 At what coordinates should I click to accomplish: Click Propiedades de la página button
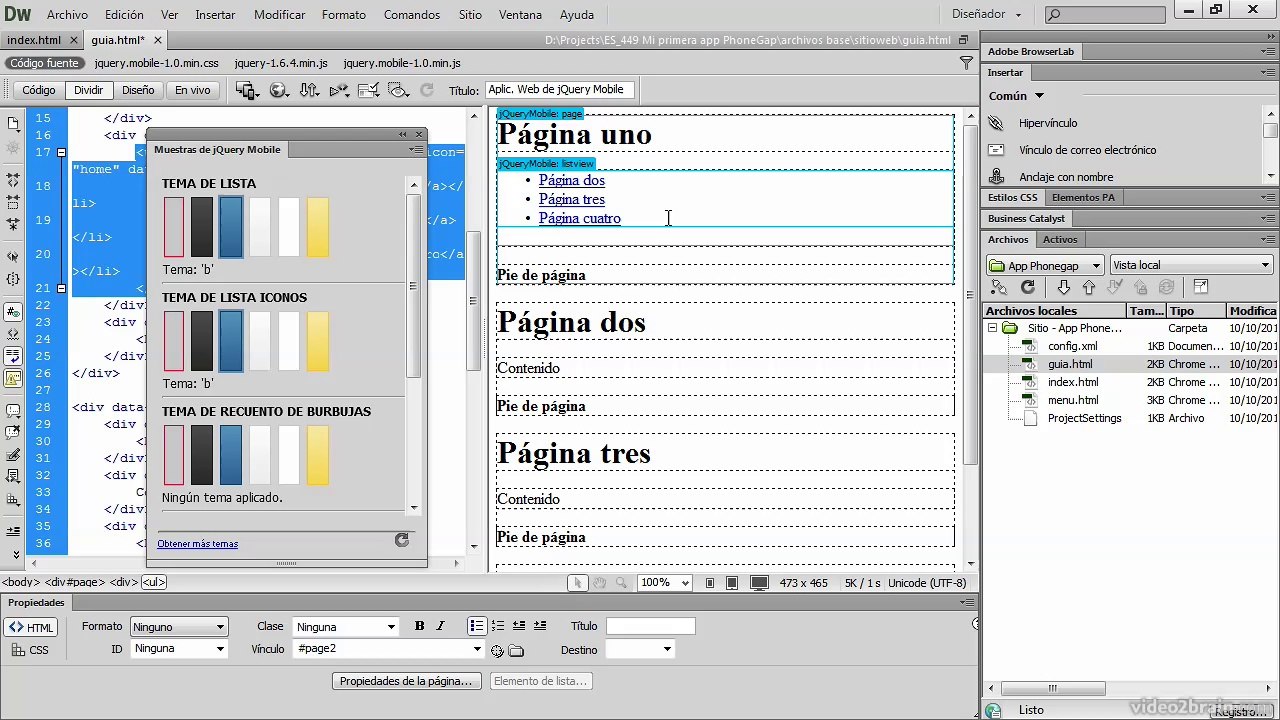(406, 681)
